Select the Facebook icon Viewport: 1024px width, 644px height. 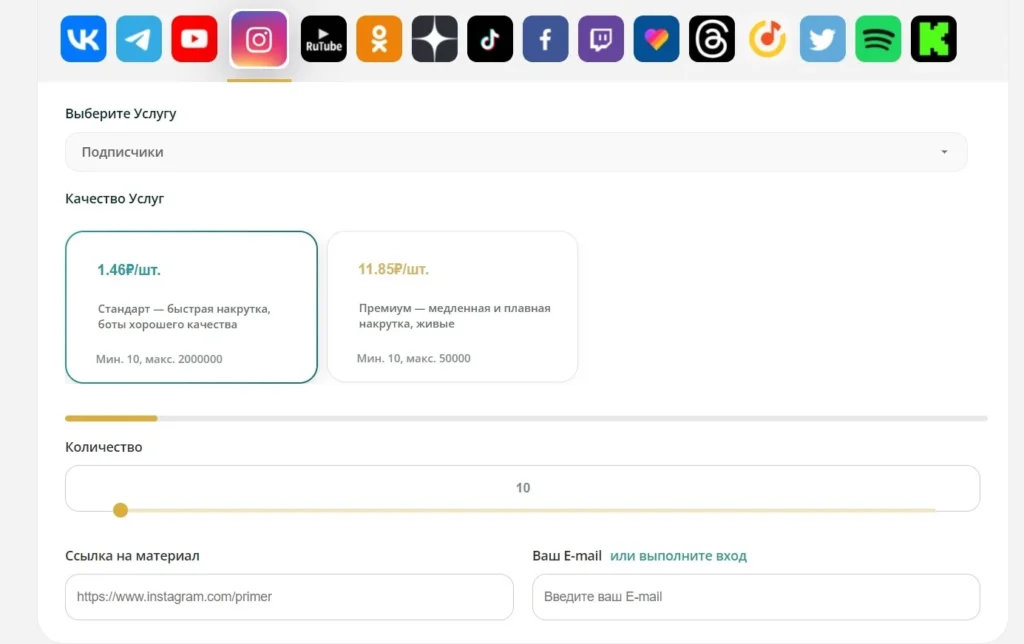(545, 39)
